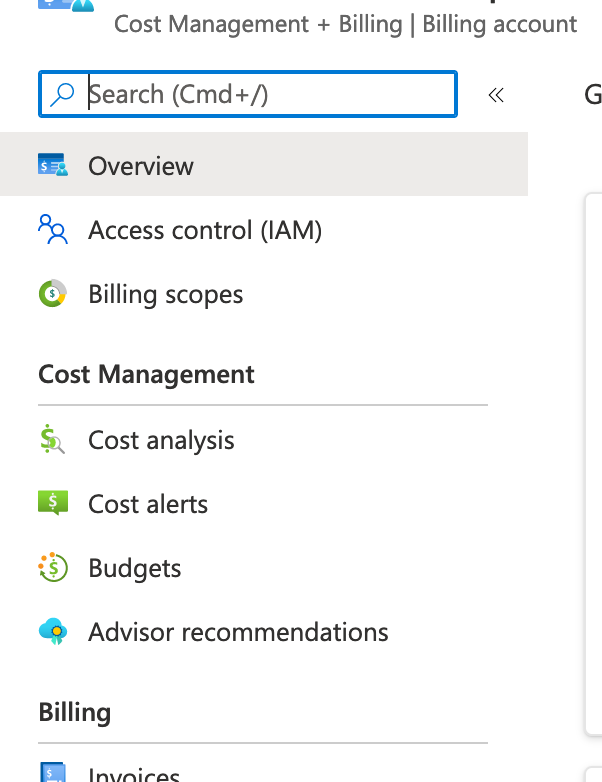The image size is (602, 782).
Task: Open the Overview menu item
Action: (141, 166)
